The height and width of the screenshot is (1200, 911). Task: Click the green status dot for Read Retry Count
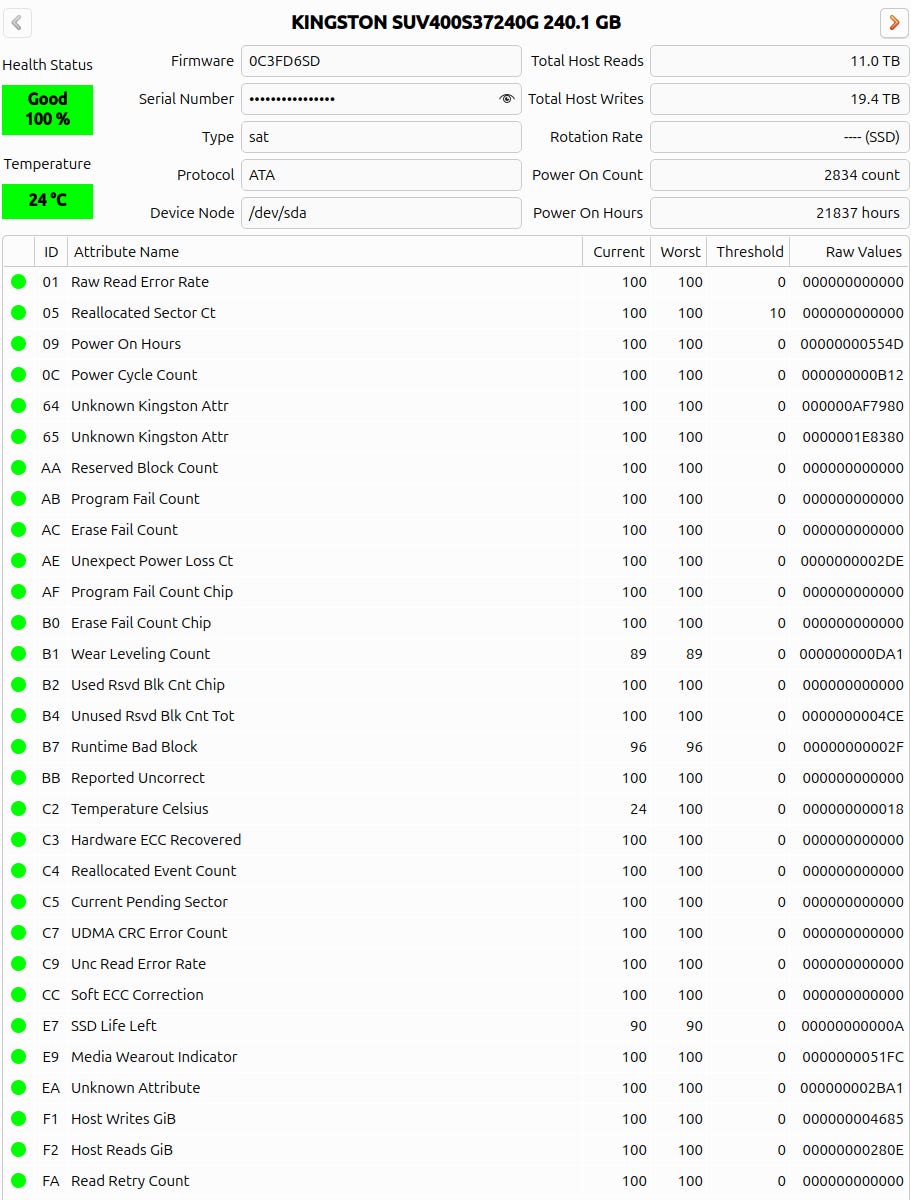tap(18, 1181)
